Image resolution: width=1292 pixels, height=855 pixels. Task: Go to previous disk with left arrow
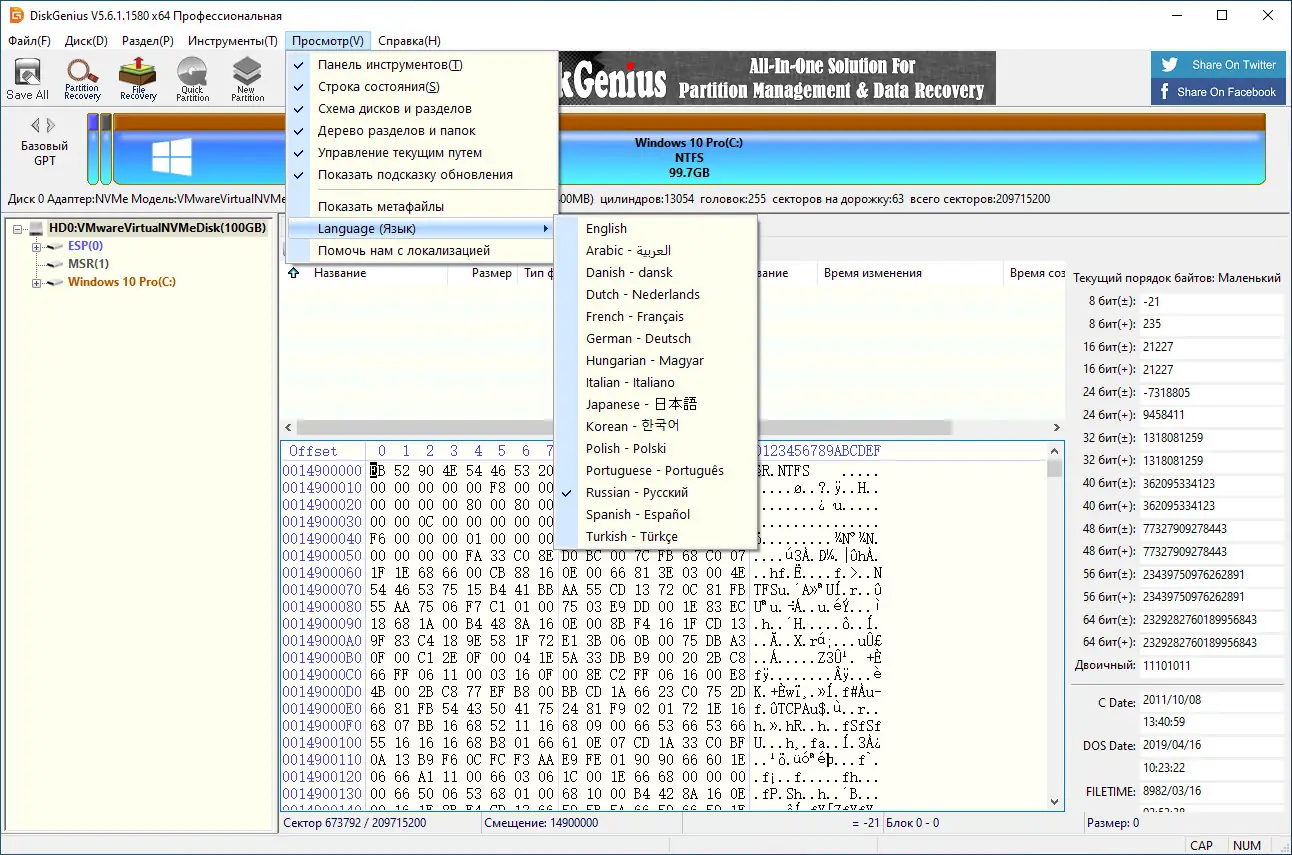pos(36,125)
